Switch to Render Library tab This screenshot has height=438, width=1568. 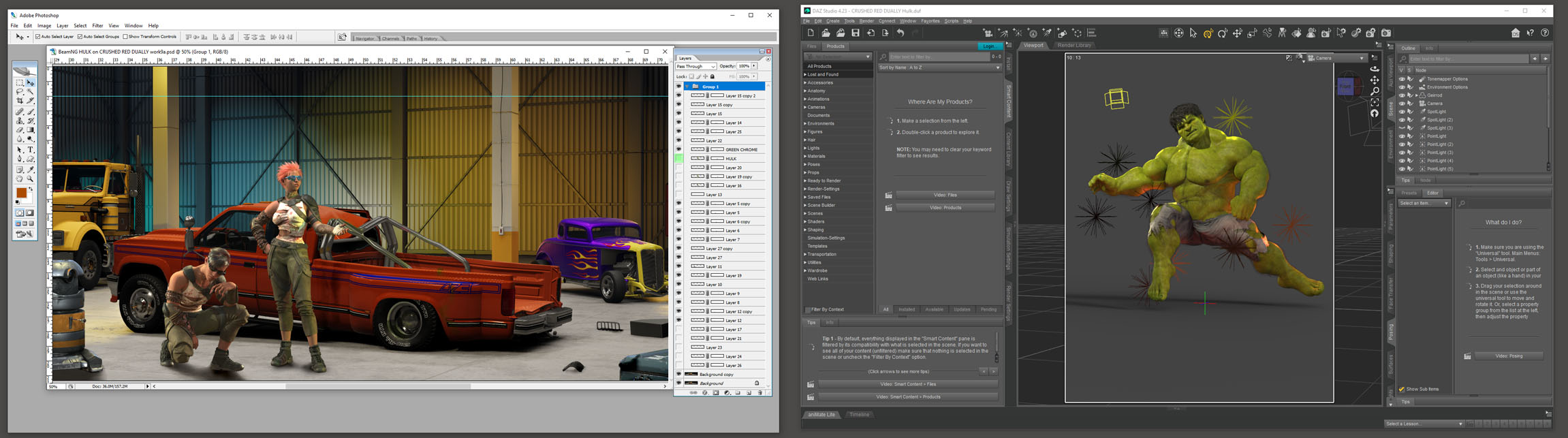point(1074,46)
